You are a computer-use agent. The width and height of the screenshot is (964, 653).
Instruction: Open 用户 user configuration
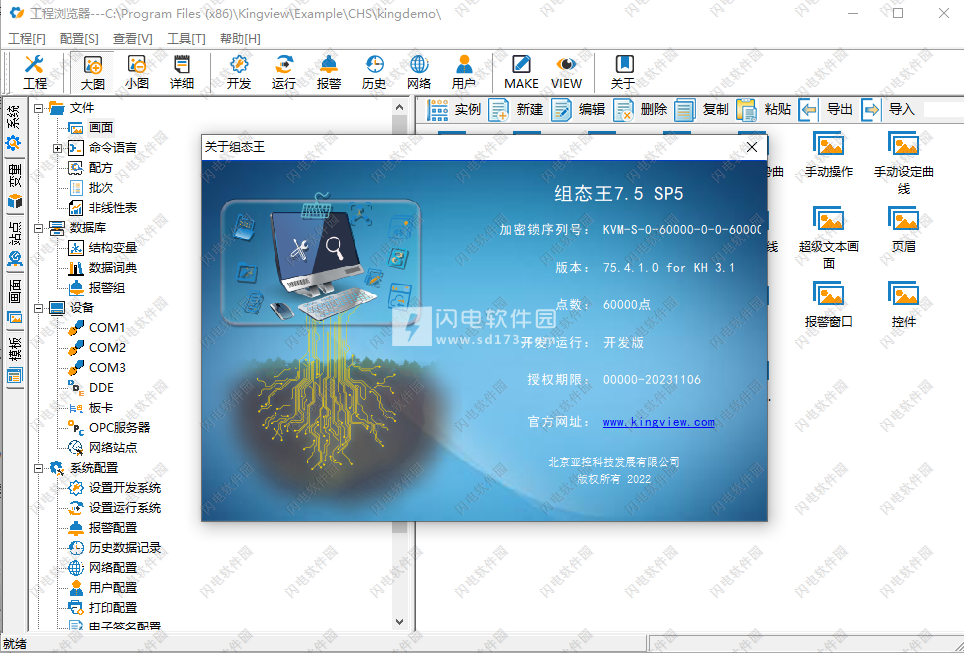click(464, 73)
